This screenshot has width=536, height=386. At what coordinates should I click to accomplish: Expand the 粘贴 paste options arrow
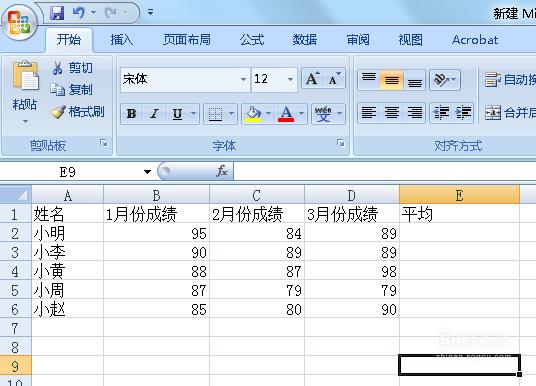(25, 121)
